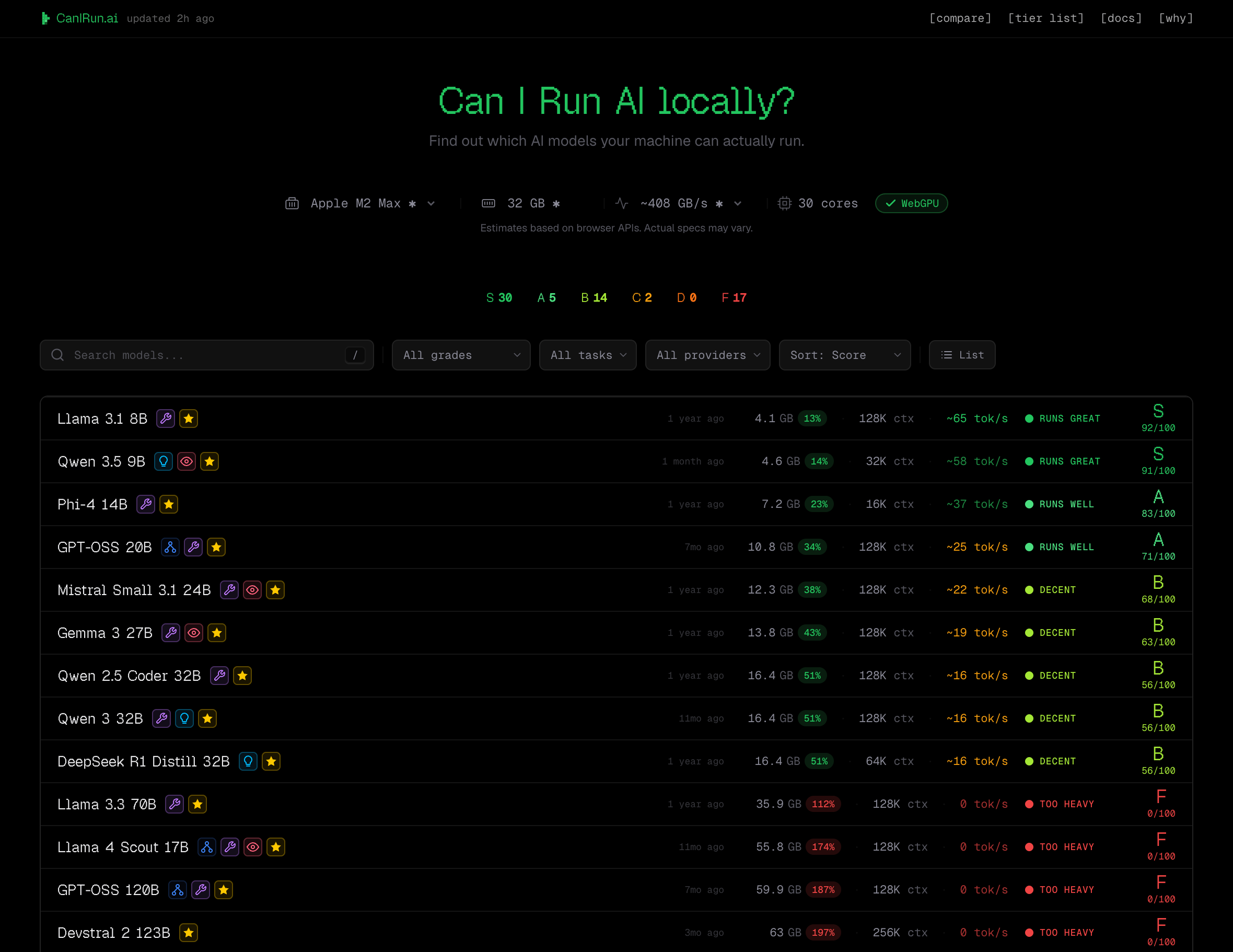The height and width of the screenshot is (952, 1233).
Task: Click the star icon beside Phi-4 14B
Action: tap(169, 504)
